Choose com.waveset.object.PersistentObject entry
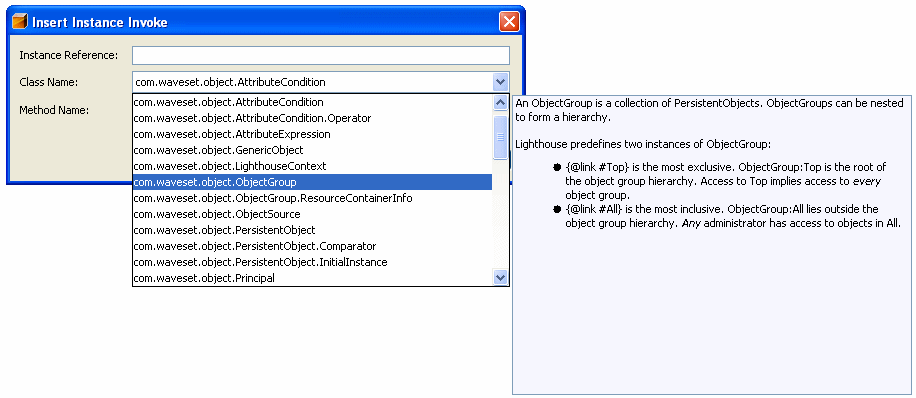Screen dimensions: 916x398 point(313,230)
